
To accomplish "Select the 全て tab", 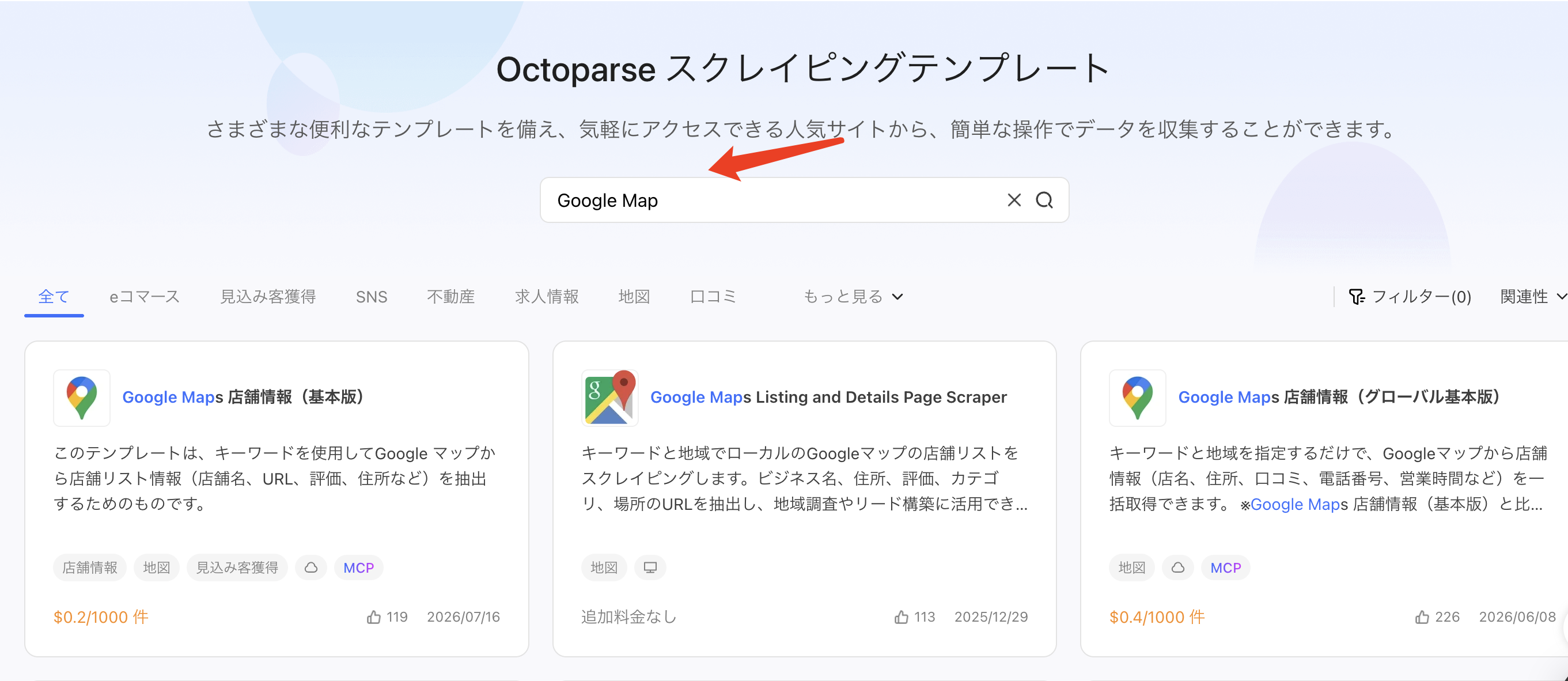I will click(x=54, y=296).
